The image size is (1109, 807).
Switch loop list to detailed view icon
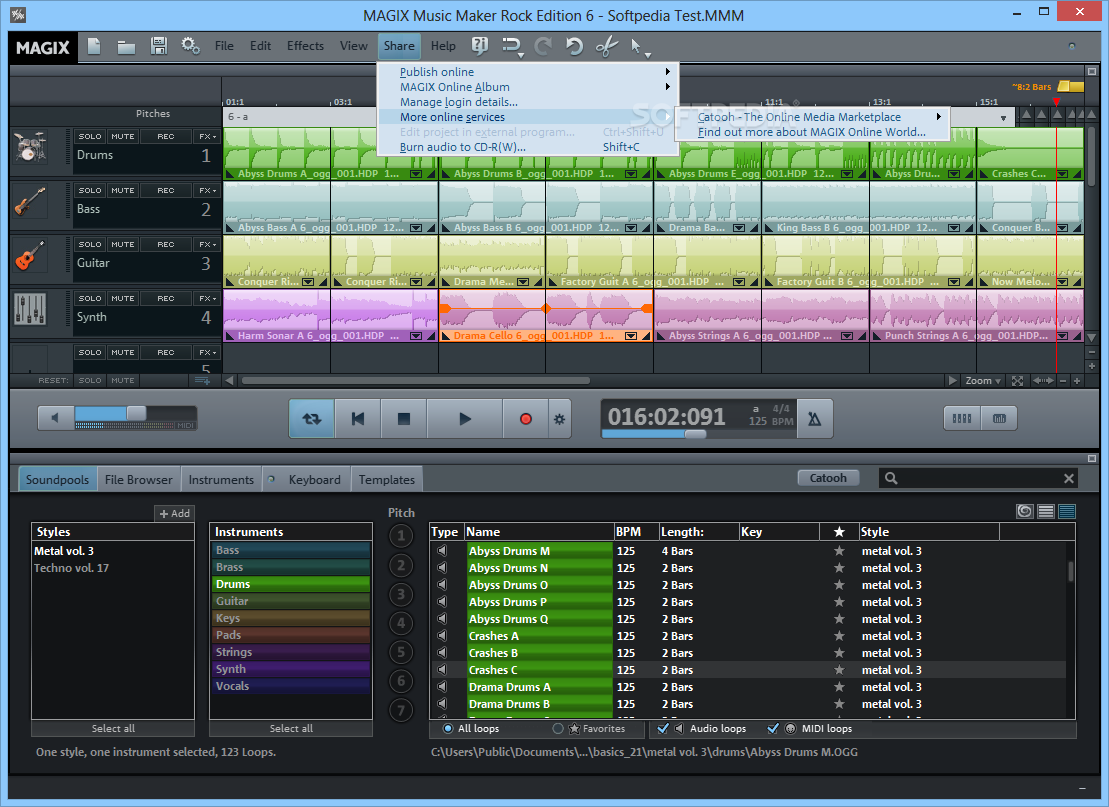point(1067,511)
